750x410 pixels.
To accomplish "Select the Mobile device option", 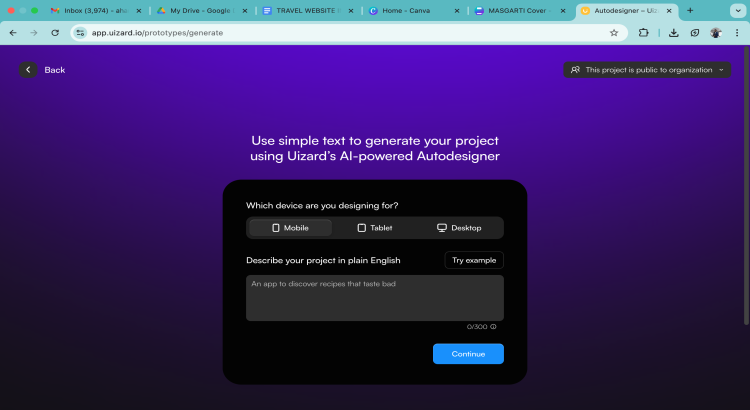I will coord(290,228).
